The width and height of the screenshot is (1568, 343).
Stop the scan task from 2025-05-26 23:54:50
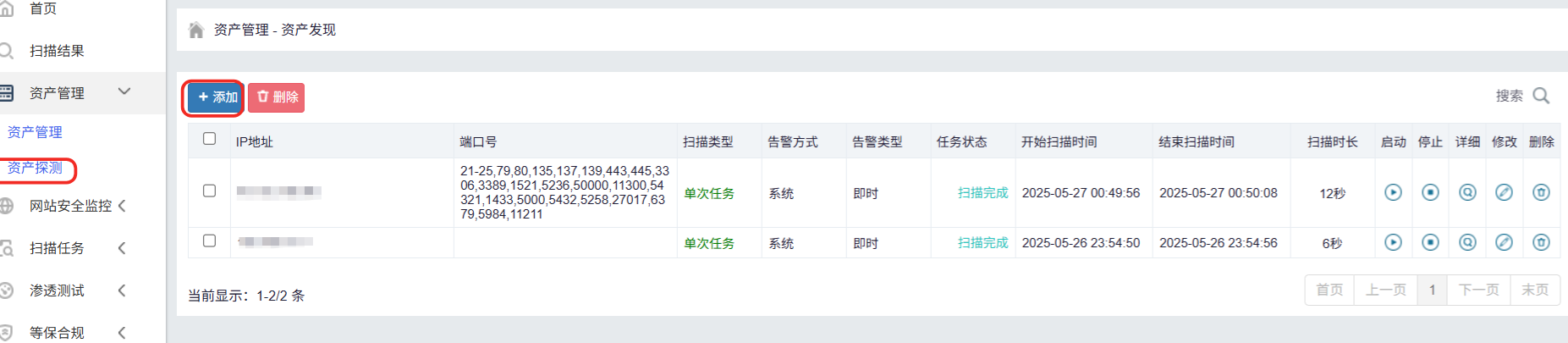[1430, 242]
